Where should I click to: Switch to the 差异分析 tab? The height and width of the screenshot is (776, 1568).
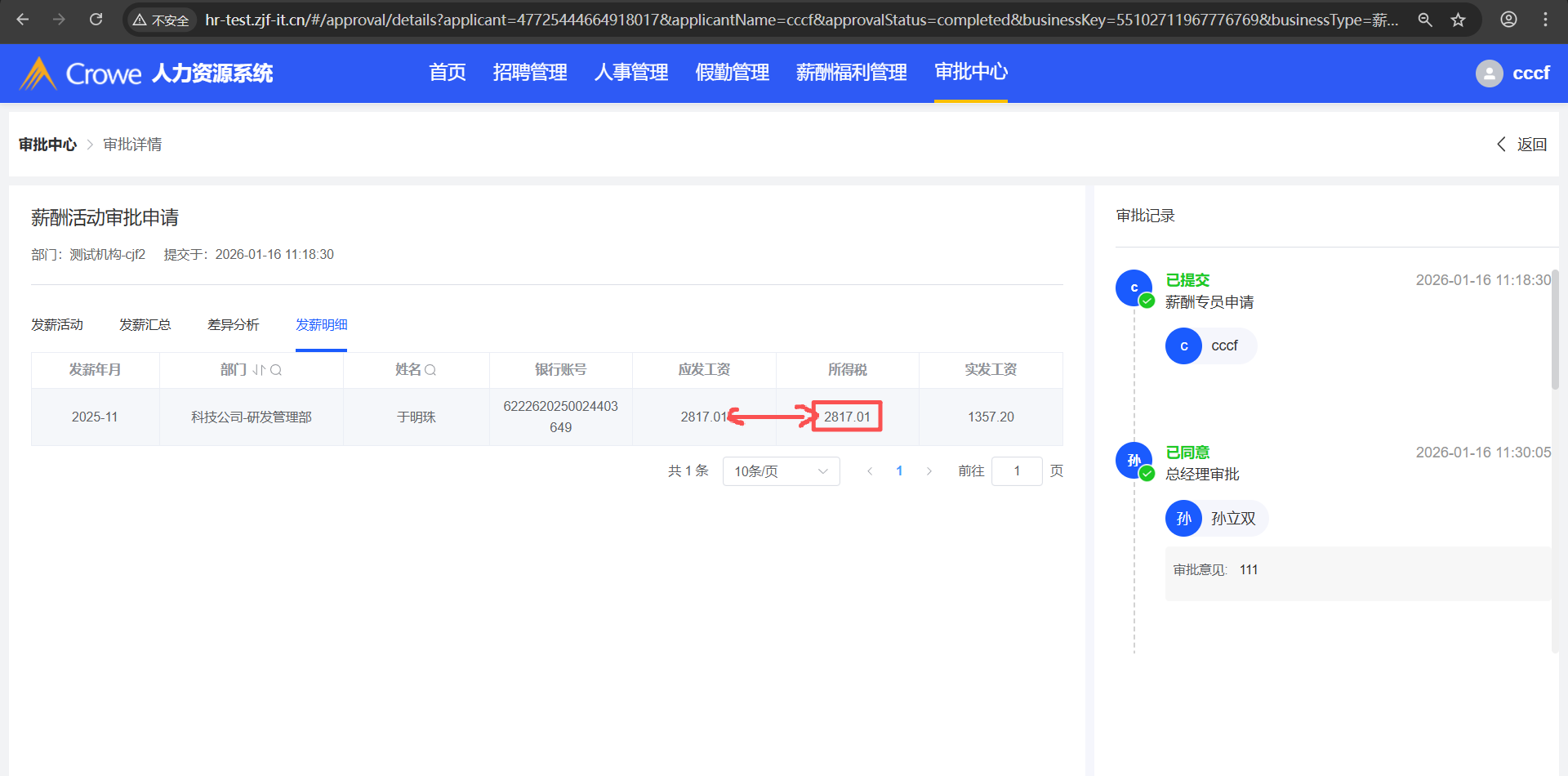[x=233, y=325]
